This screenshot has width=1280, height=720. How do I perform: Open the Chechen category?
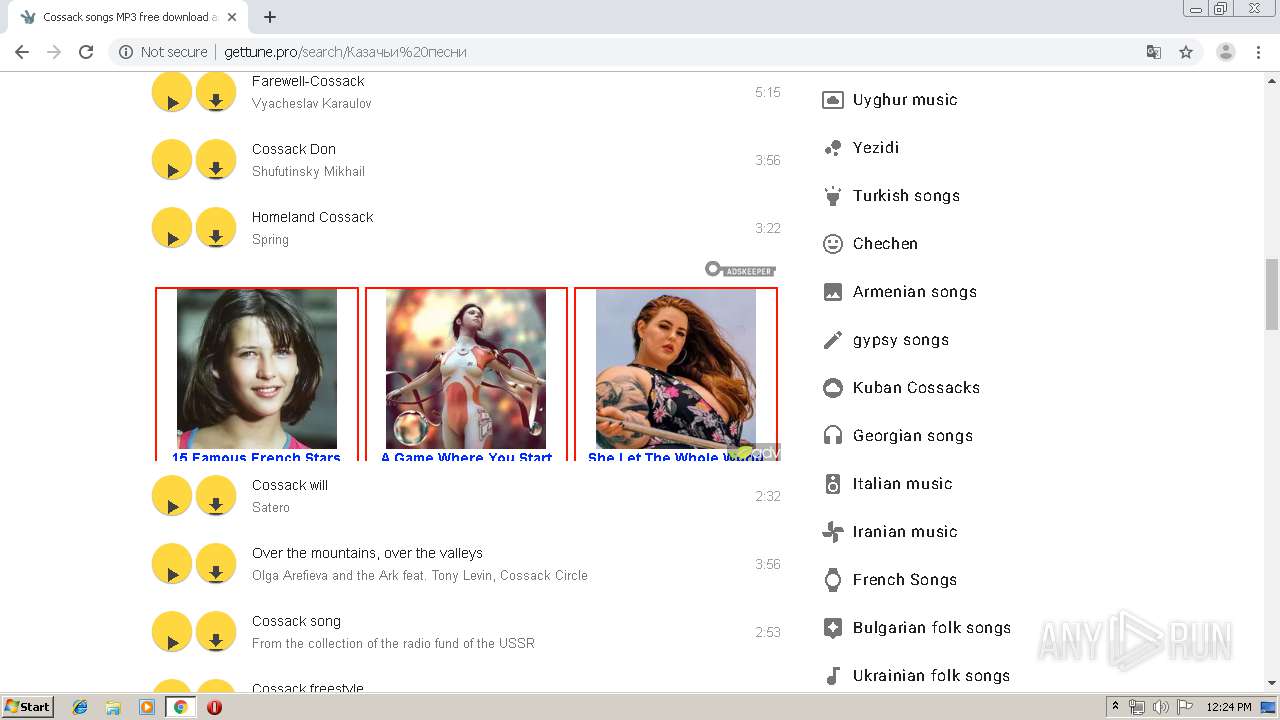[885, 244]
